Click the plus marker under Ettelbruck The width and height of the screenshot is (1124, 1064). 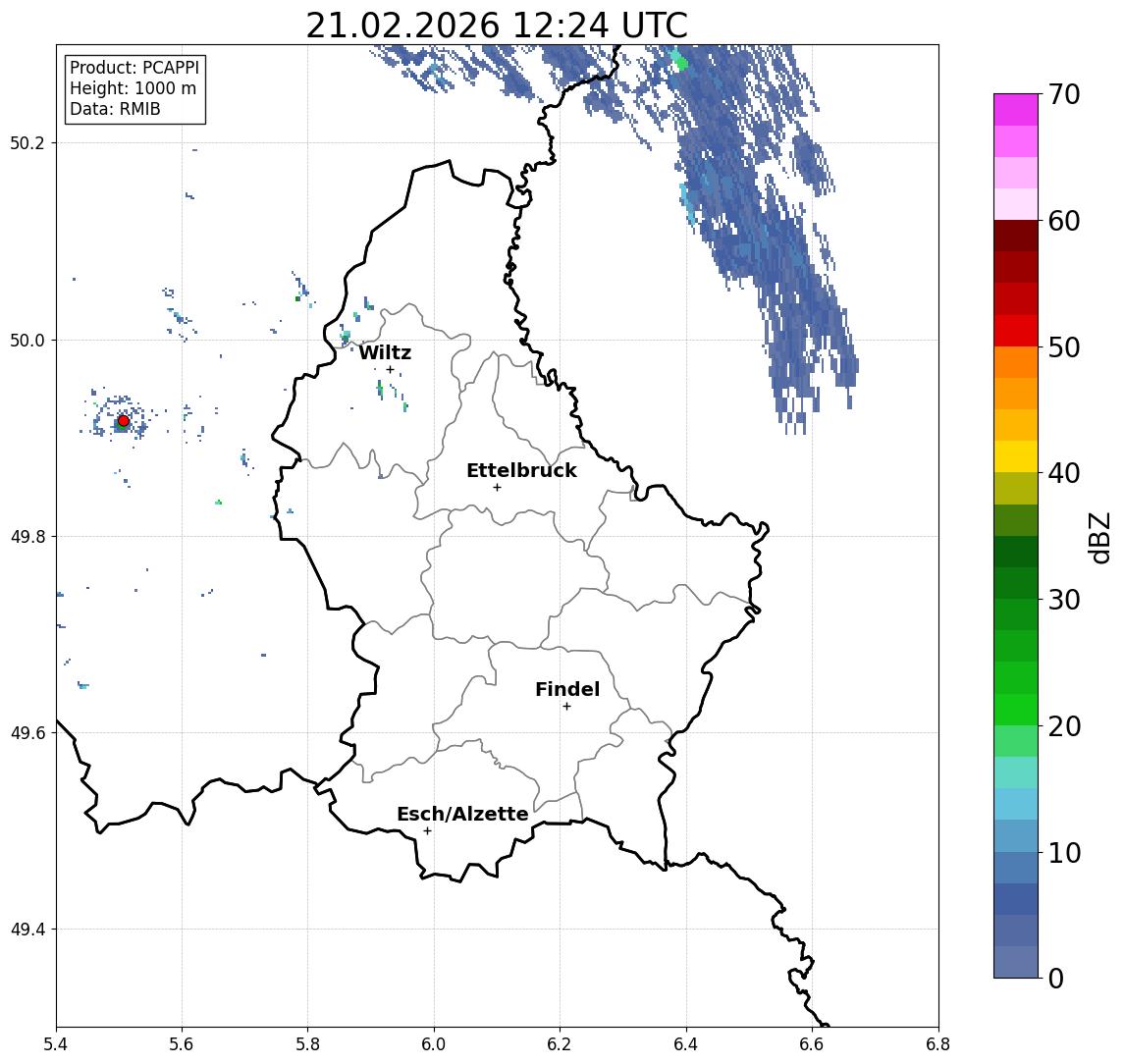[x=497, y=488]
